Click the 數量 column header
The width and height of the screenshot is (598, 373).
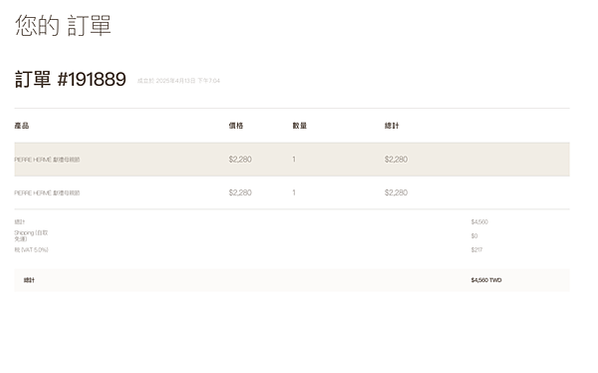pyautogui.click(x=299, y=125)
